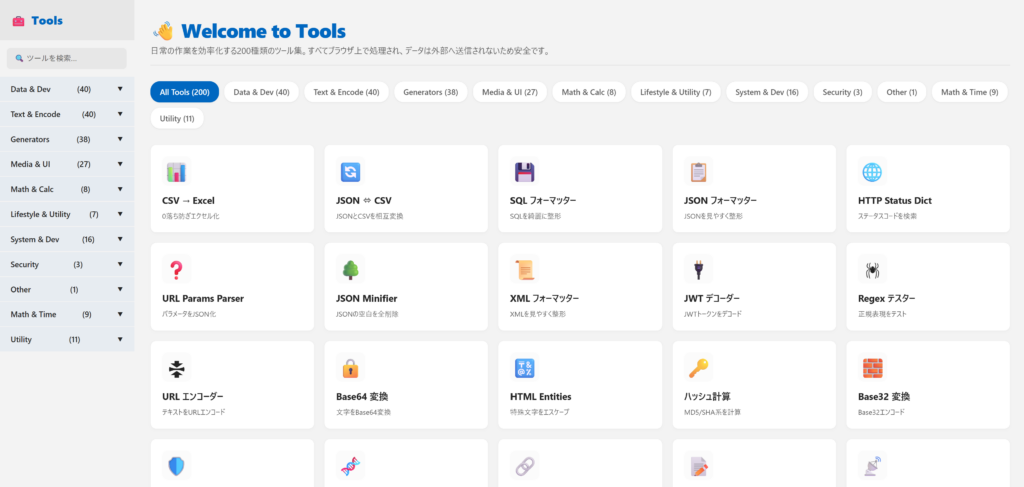
Task: Click the JSON Minifier tree icon
Action: pyautogui.click(x=351, y=270)
